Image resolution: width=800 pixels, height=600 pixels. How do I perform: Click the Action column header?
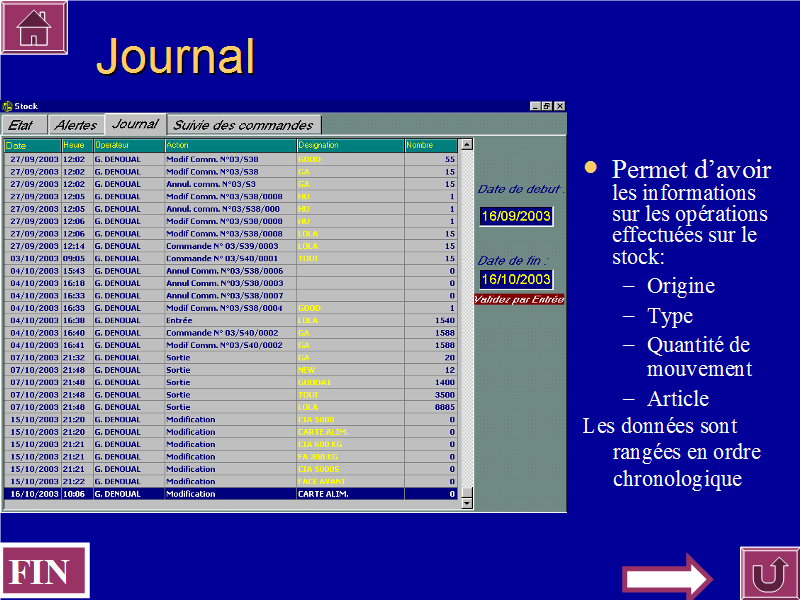pyautogui.click(x=231, y=145)
